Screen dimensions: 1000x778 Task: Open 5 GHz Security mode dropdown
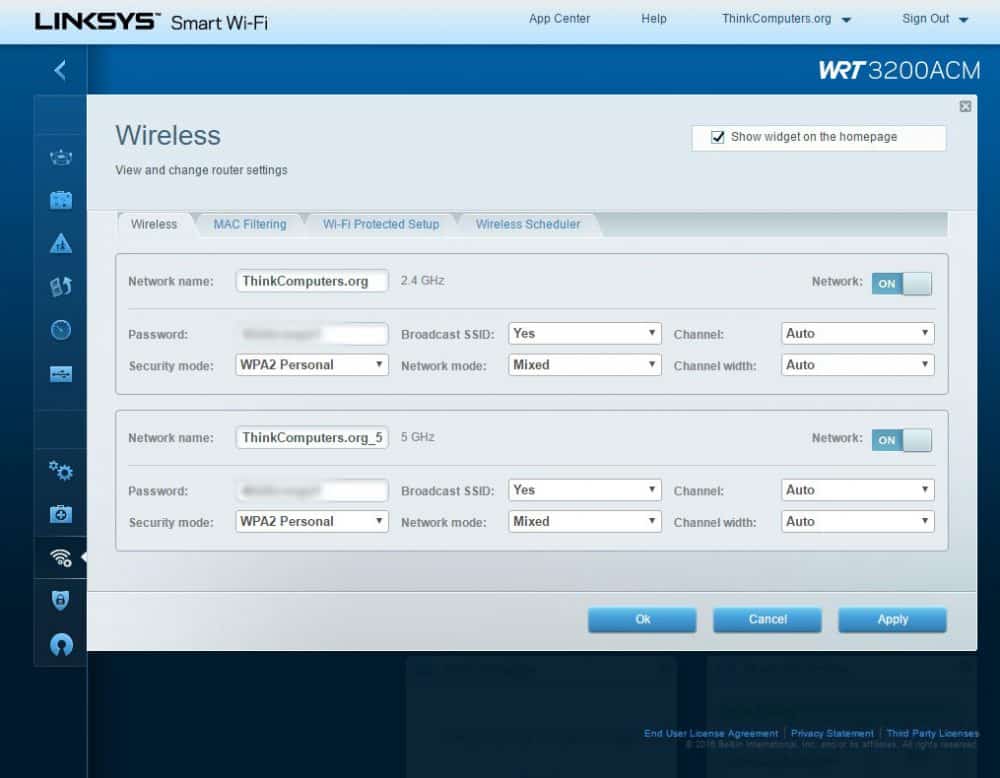(x=312, y=521)
